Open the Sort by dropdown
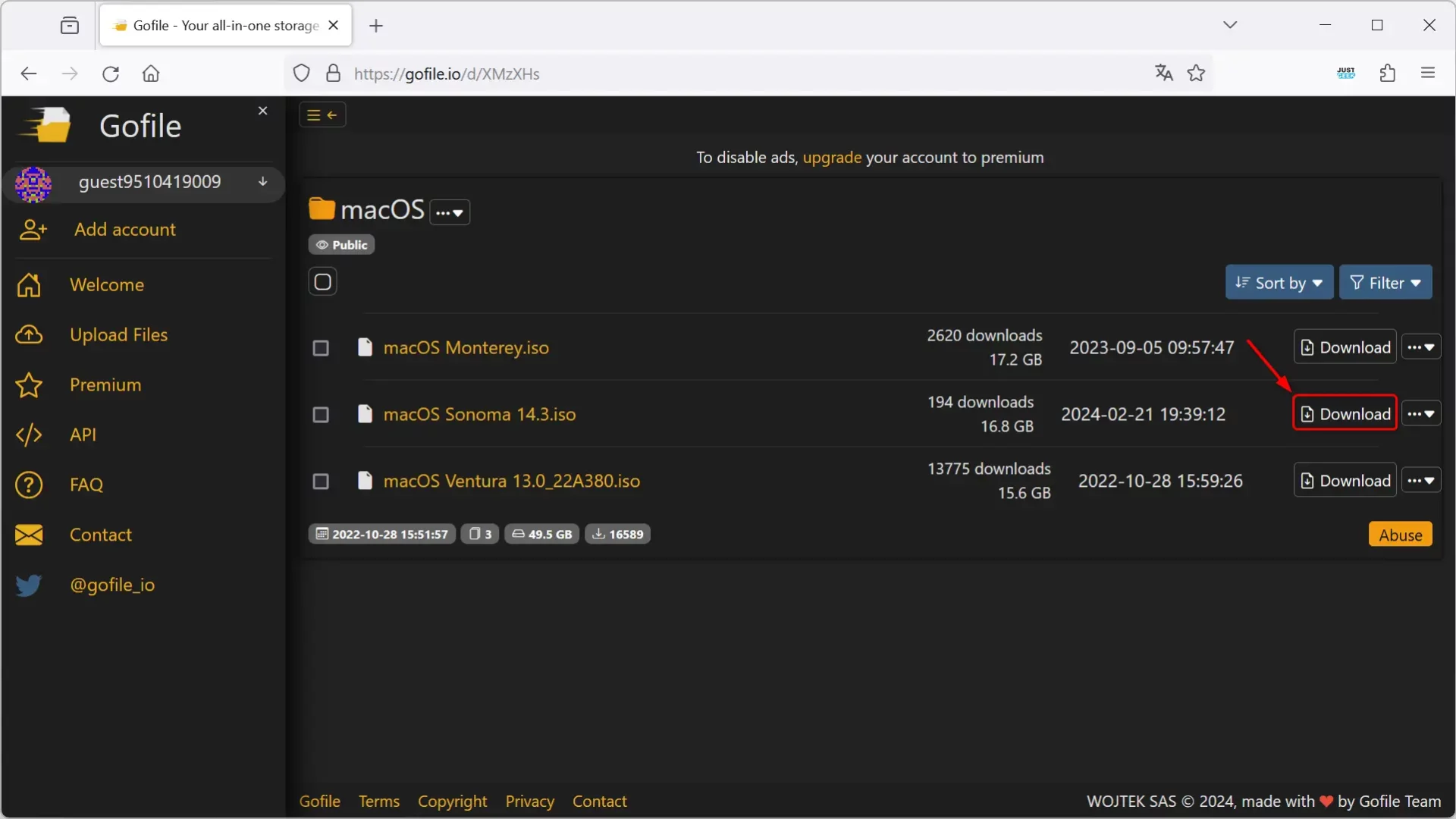The height and width of the screenshot is (819, 1456). (1279, 283)
